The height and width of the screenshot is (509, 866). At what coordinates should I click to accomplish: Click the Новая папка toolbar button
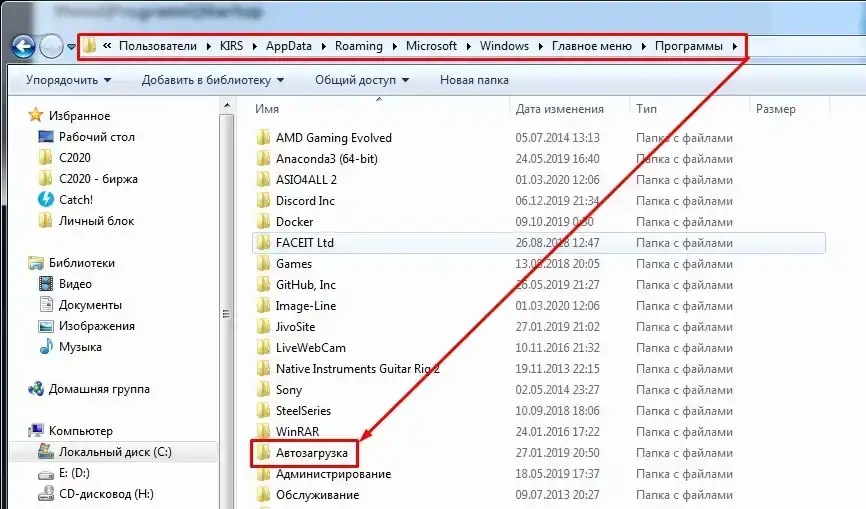474,80
